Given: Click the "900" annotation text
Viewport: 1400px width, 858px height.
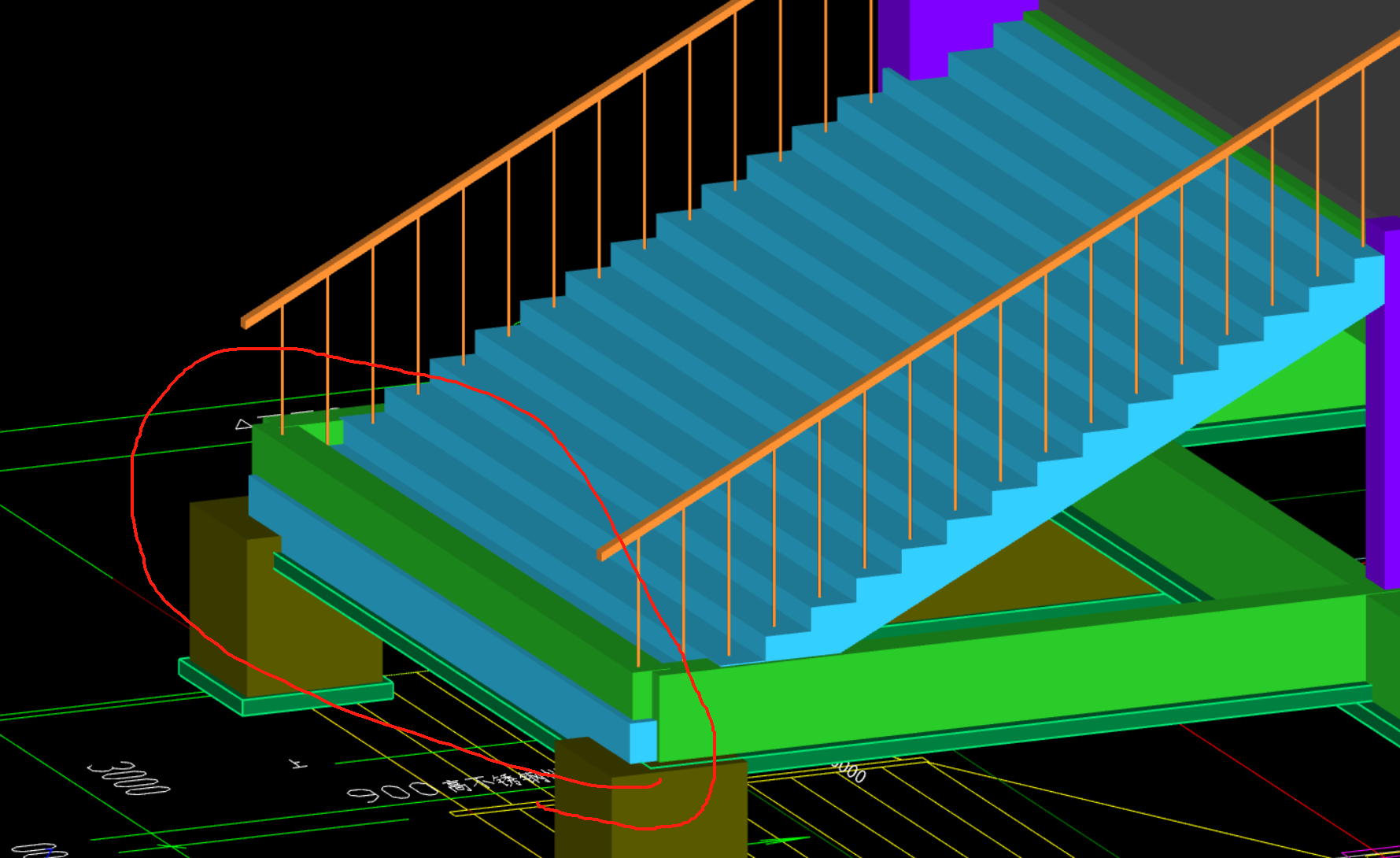Looking at the screenshot, I should (392, 792).
